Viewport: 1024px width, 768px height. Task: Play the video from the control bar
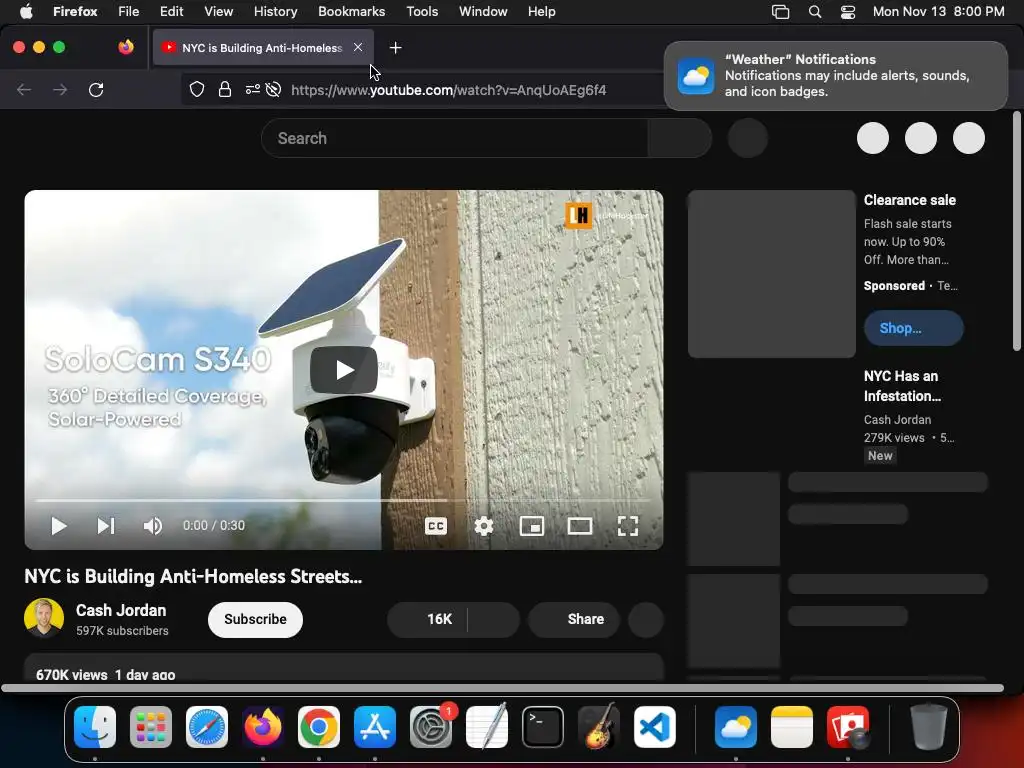coord(59,526)
